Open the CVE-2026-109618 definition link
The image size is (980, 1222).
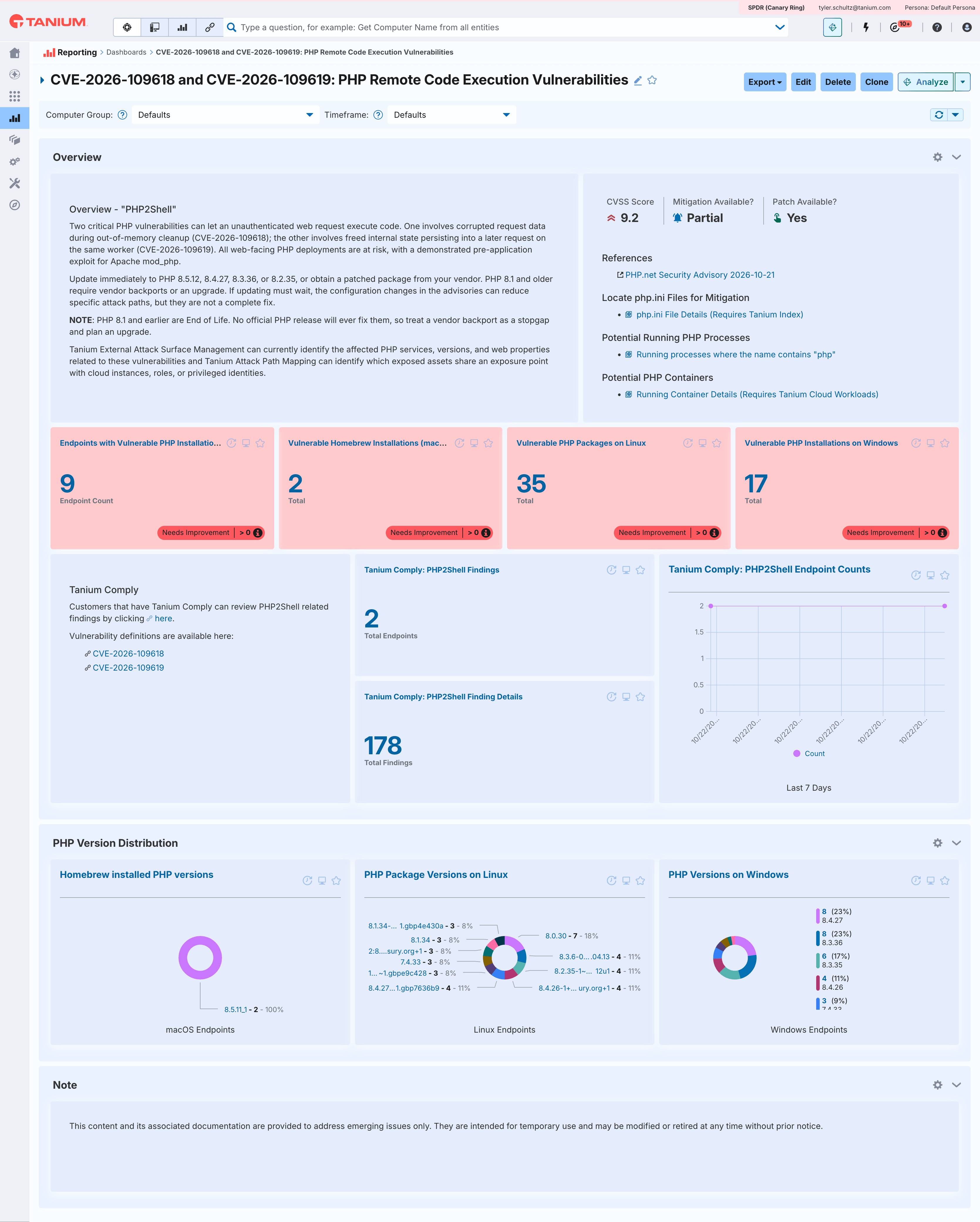128,654
